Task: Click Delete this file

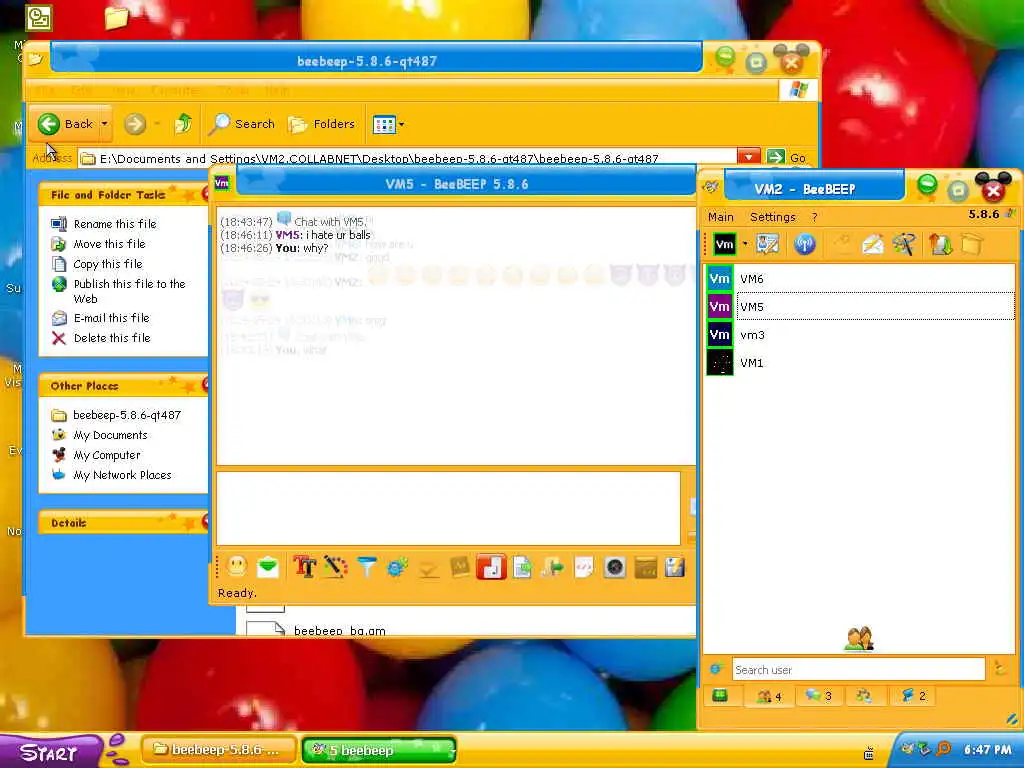Action: coord(112,338)
